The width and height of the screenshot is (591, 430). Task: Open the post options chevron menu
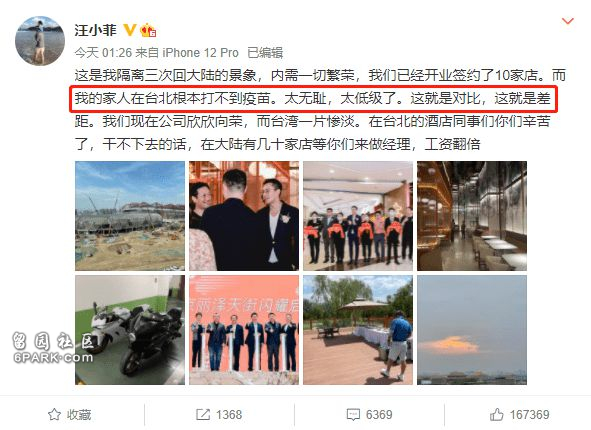click(568, 21)
